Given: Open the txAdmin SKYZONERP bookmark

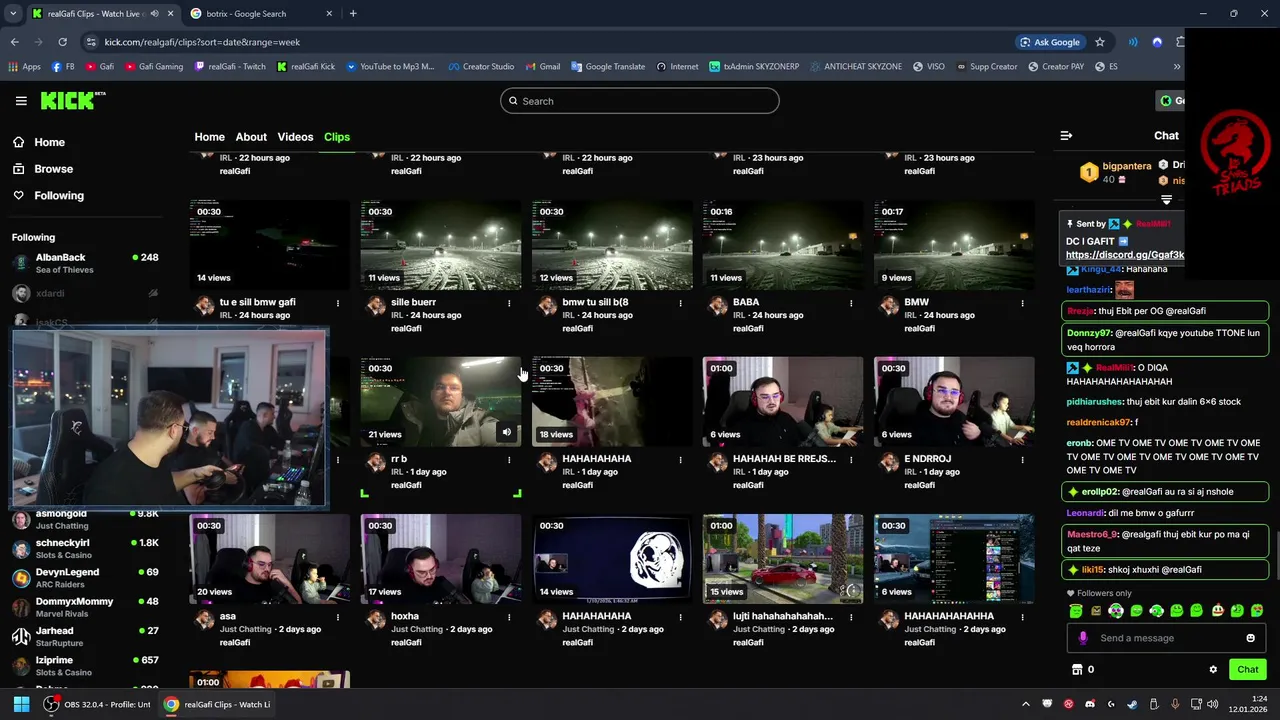Looking at the screenshot, I should [756, 67].
